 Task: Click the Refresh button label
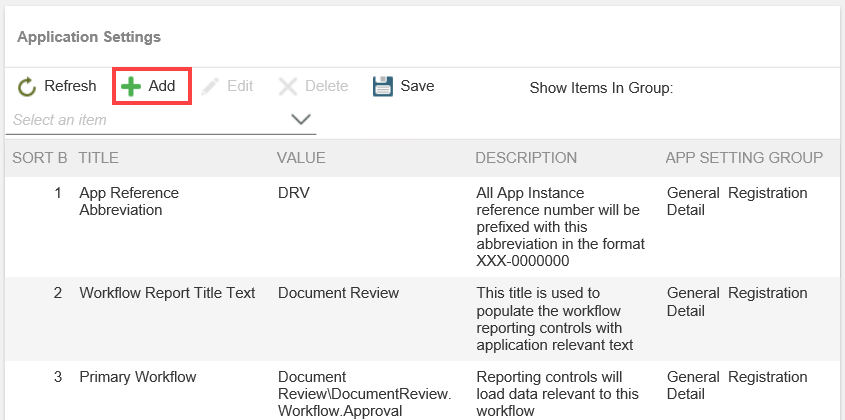[x=70, y=87]
